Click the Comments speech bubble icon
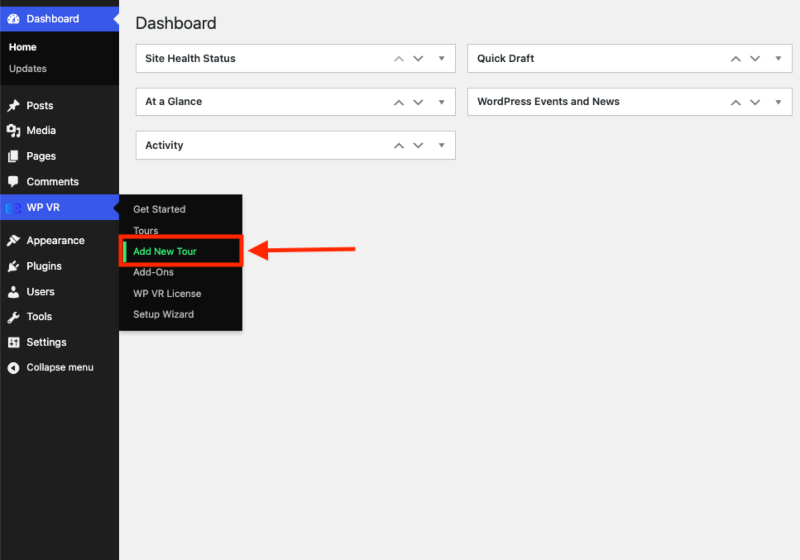This screenshot has width=800, height=560. point(13,182)
